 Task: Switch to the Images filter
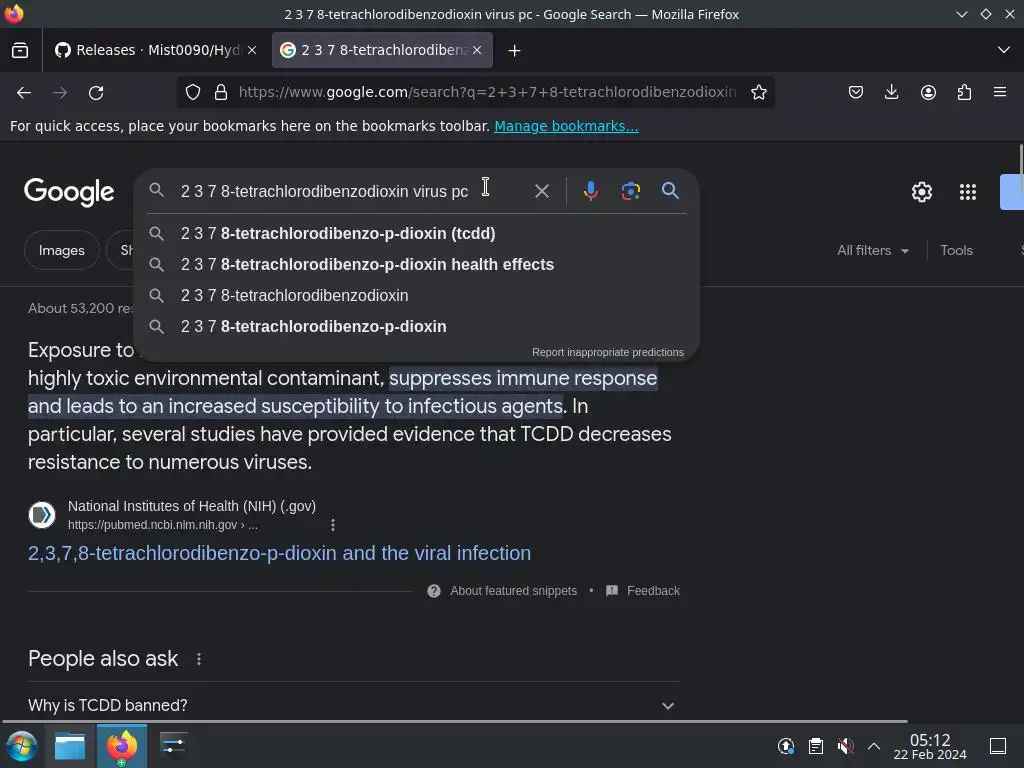click(x=61, y=250)
